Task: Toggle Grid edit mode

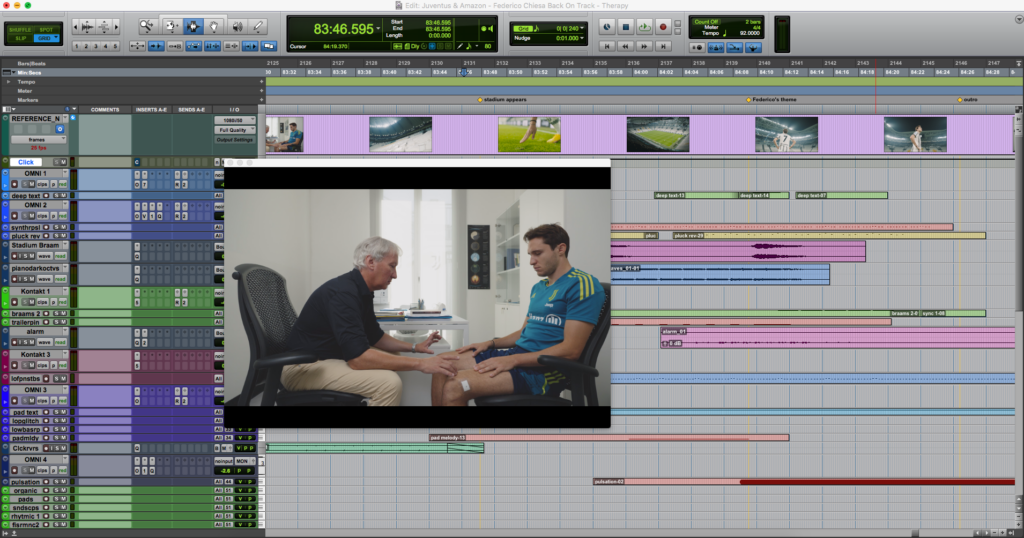Action: (x=44, y=39)
